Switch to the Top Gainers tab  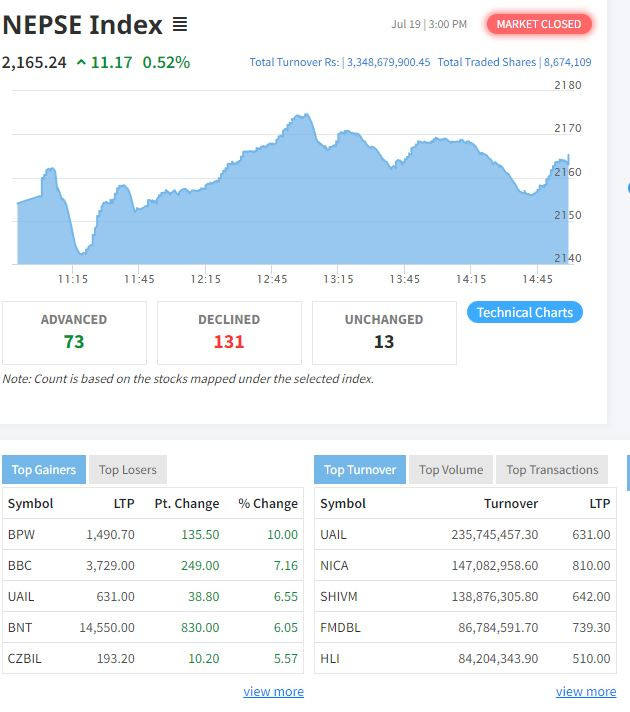tap(44, 470)
